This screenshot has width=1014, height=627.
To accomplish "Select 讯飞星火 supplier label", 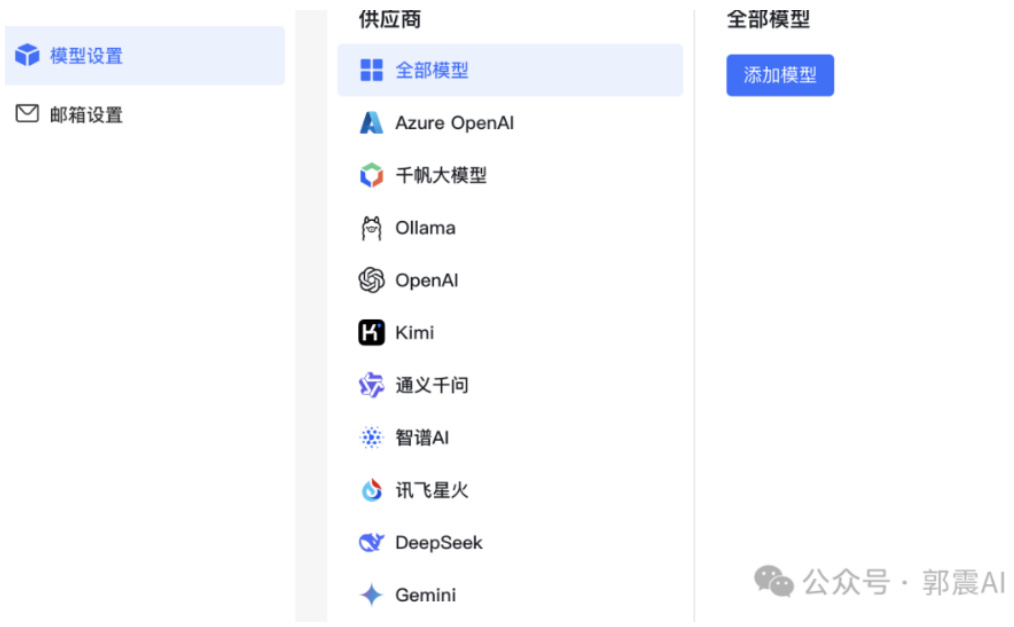I will coord(431,489).
